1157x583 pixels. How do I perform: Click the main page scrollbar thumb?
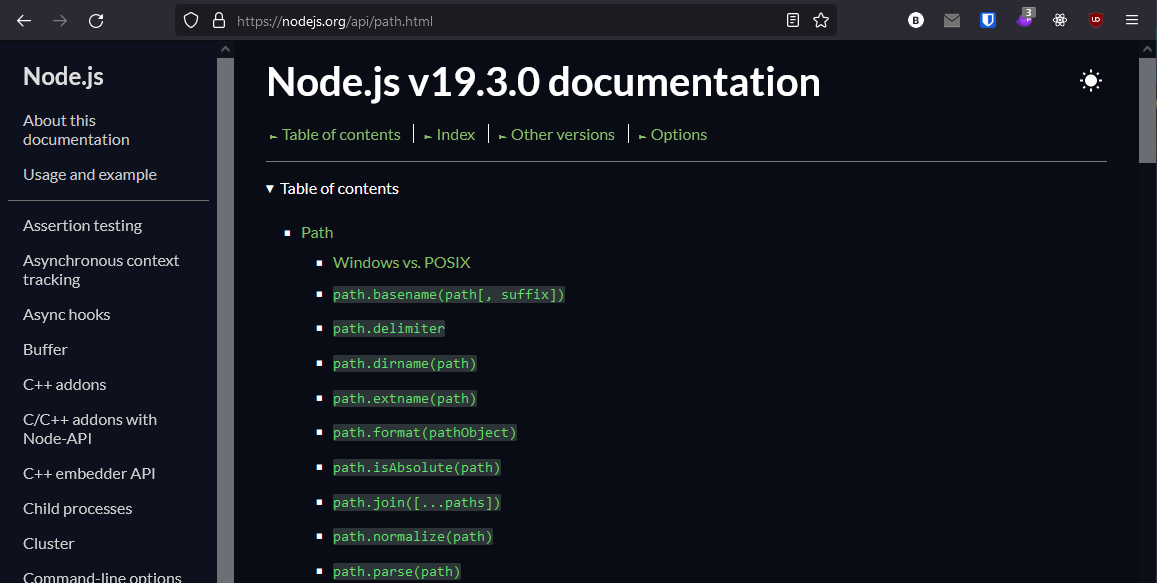(x=1147, y=111)
